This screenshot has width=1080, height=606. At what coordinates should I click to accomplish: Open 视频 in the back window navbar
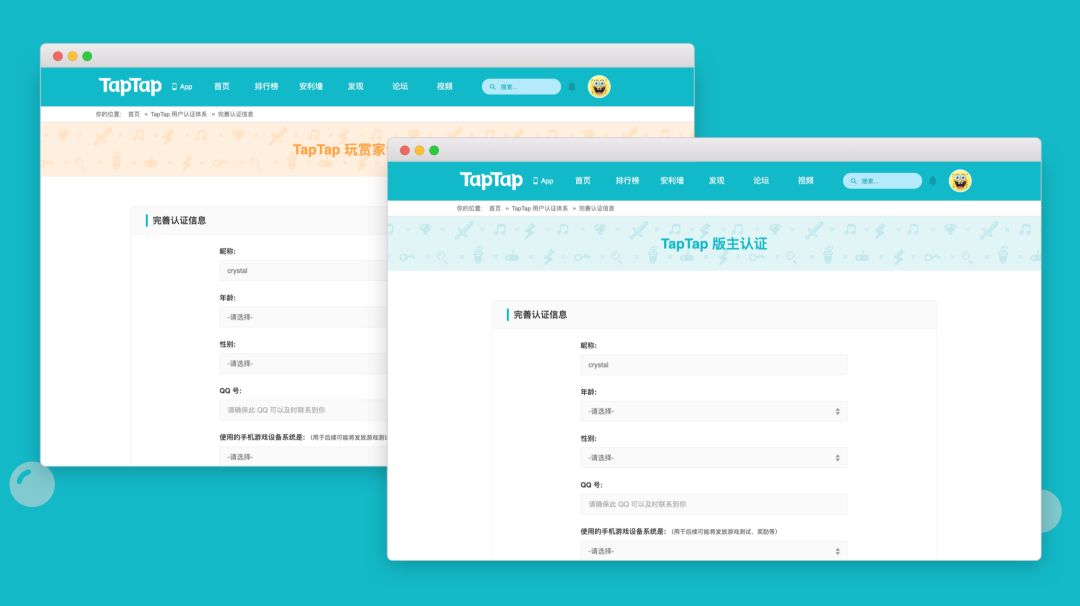[445, 86]
